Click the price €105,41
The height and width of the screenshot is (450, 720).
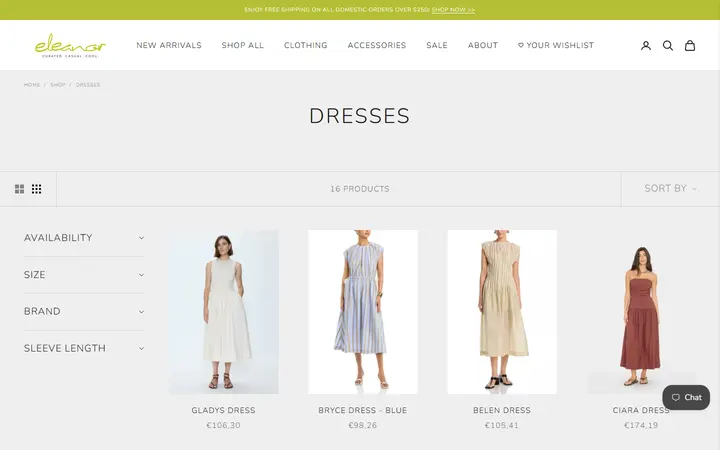pos(502,426)
